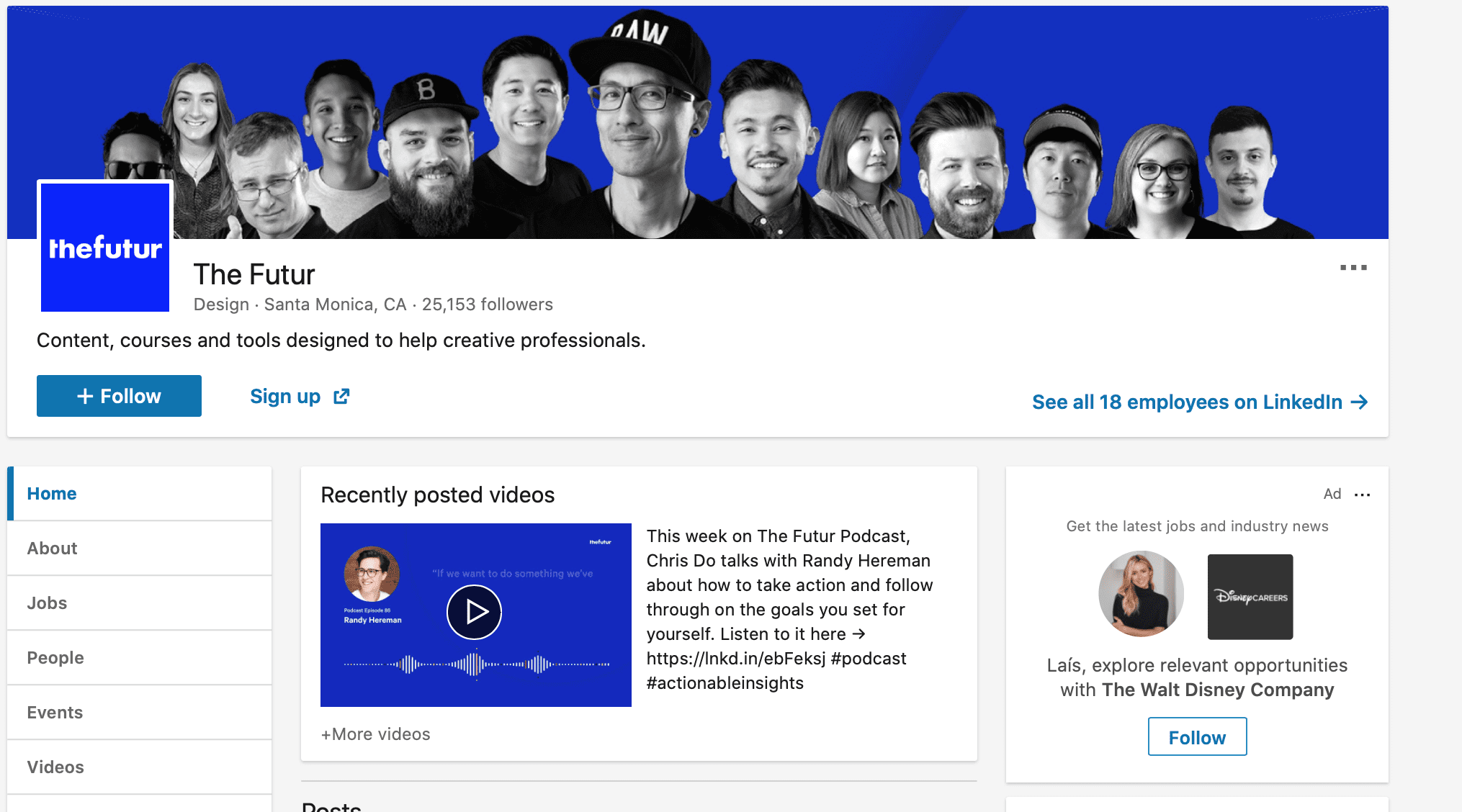1462x812 pixels.
Task: Open the Videos tab
Action: pyautogui.click(x=140, y=767)
